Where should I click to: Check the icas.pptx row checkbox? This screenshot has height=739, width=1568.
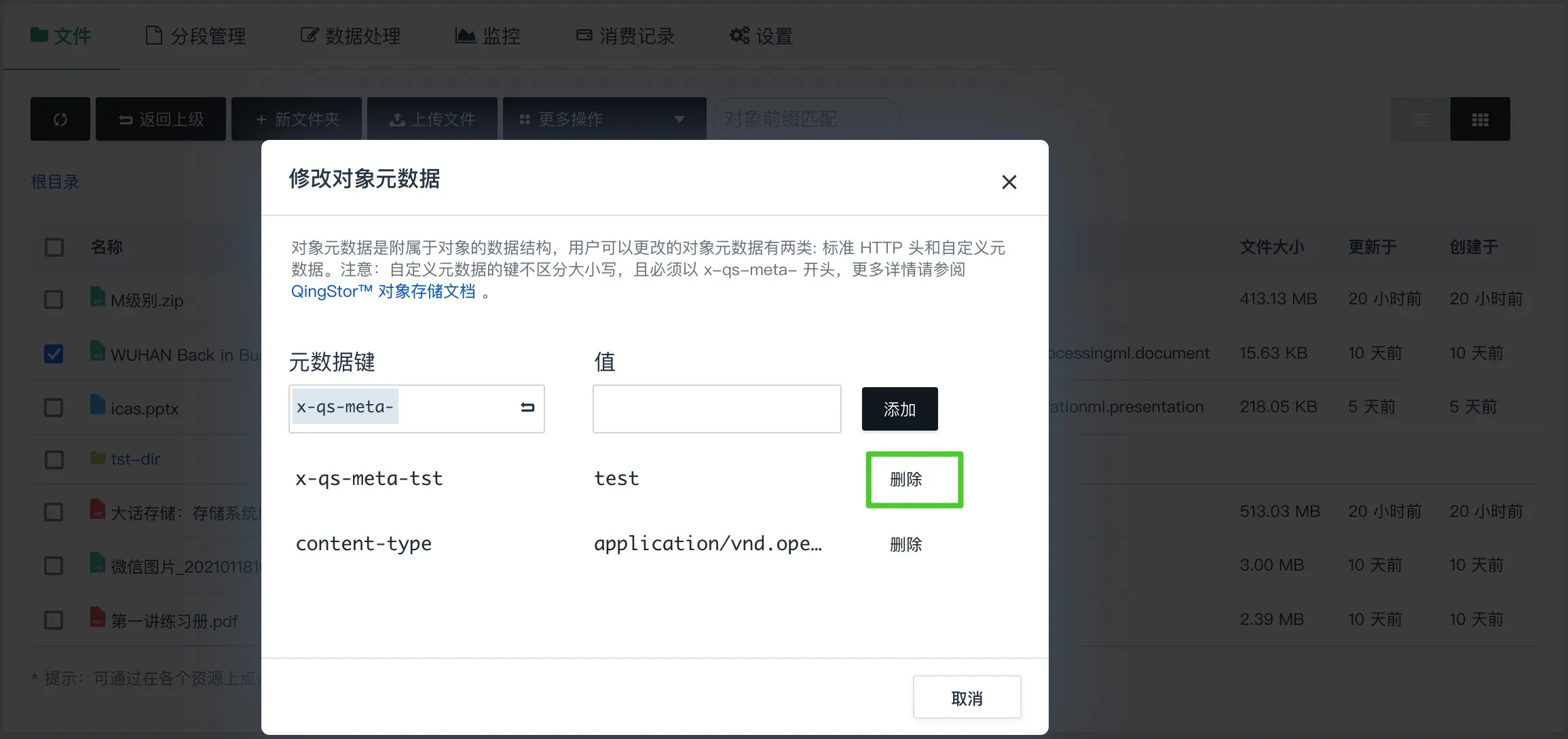tap(54, 408)
